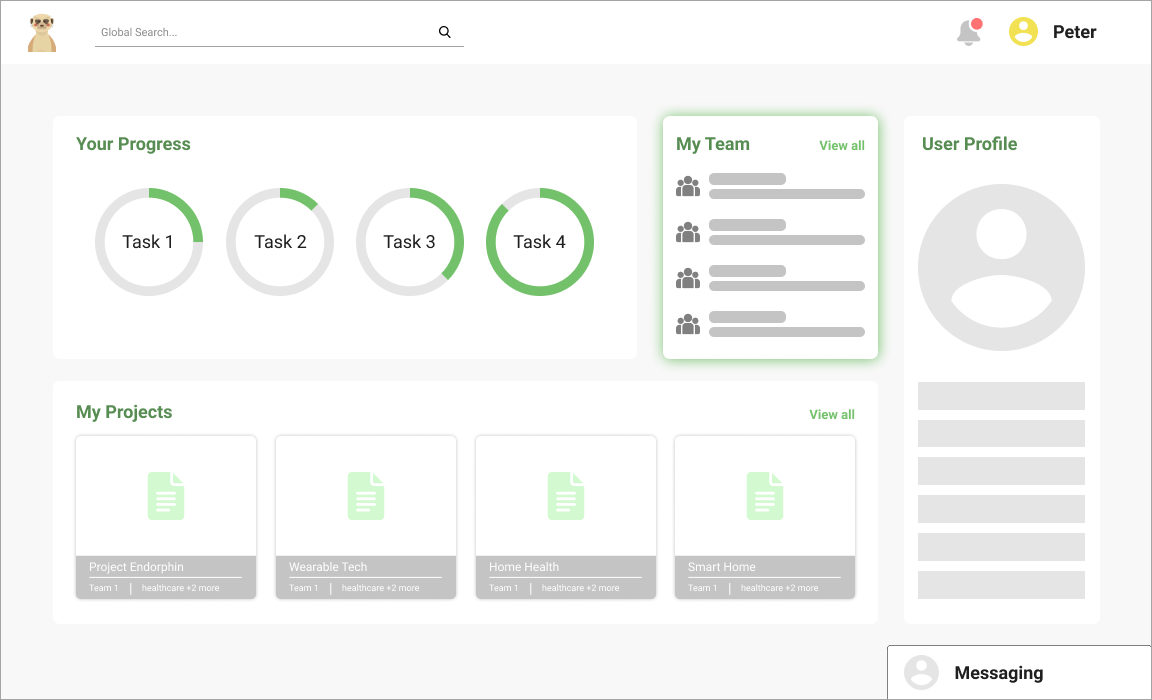Click the meerkat logo in header
1152x700 pixels.
(x=42, y=32)
